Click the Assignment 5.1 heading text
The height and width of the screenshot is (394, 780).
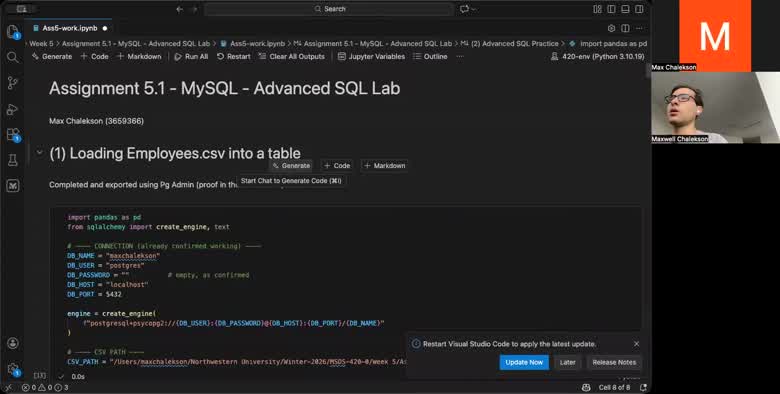coord(224,88)
